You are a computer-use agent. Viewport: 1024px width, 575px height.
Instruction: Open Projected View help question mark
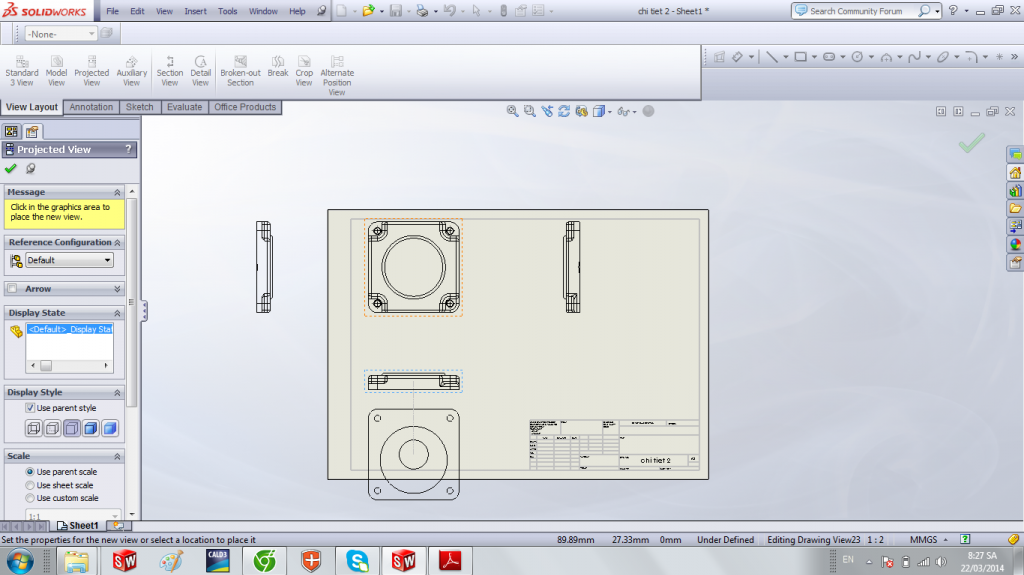pyautogui.click(x=129, y=149)
